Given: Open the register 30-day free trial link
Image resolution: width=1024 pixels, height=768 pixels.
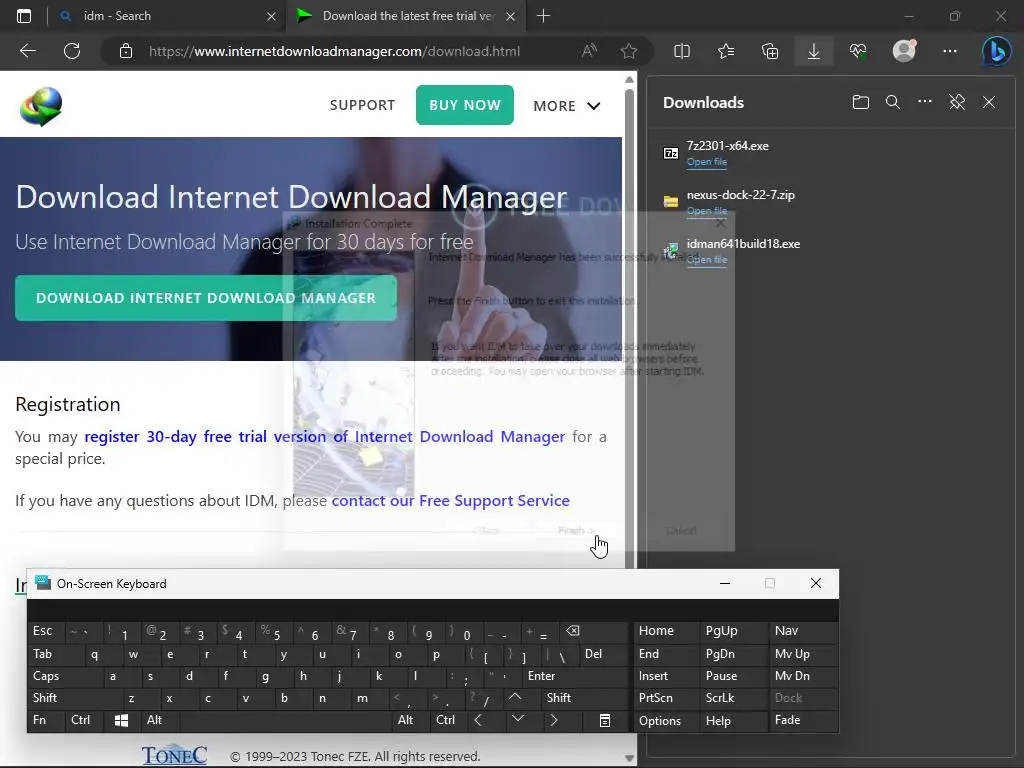Looking at the screenshot, I should [324, 436].
